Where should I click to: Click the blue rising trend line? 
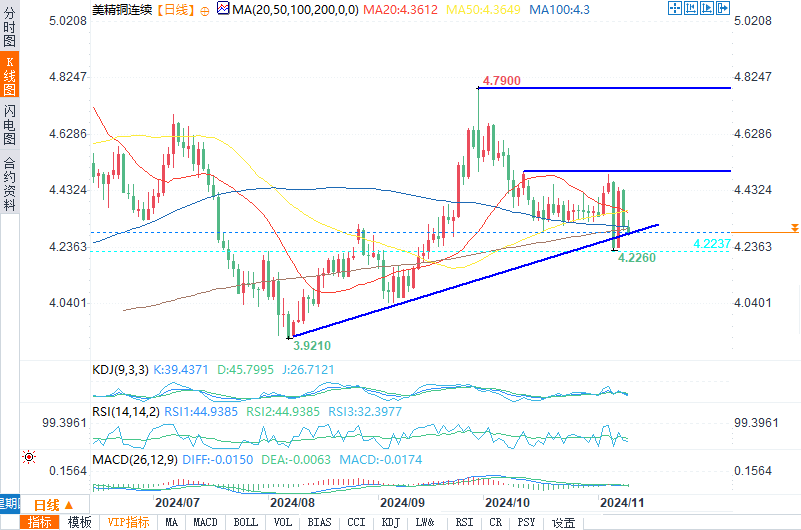coord(475,280)
